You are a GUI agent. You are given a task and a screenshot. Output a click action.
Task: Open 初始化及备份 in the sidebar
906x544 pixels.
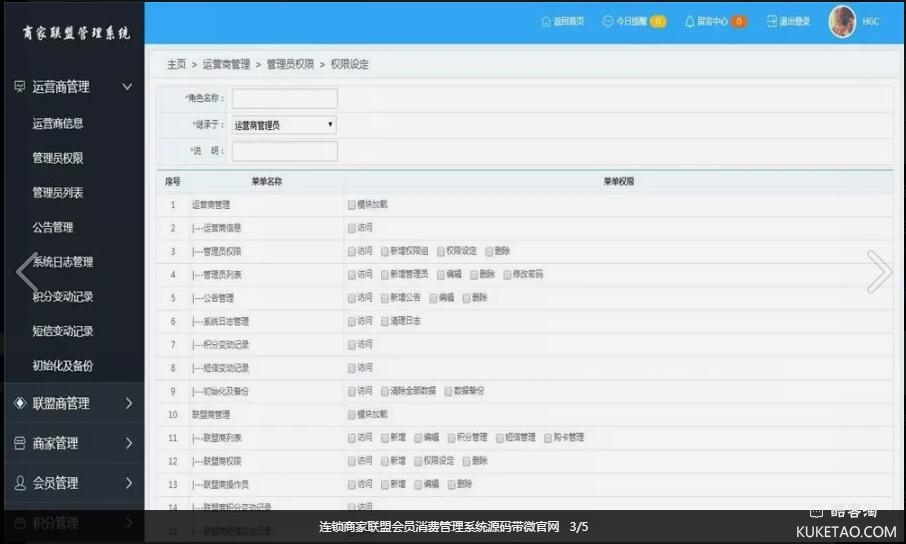click(x=63, y=366)
